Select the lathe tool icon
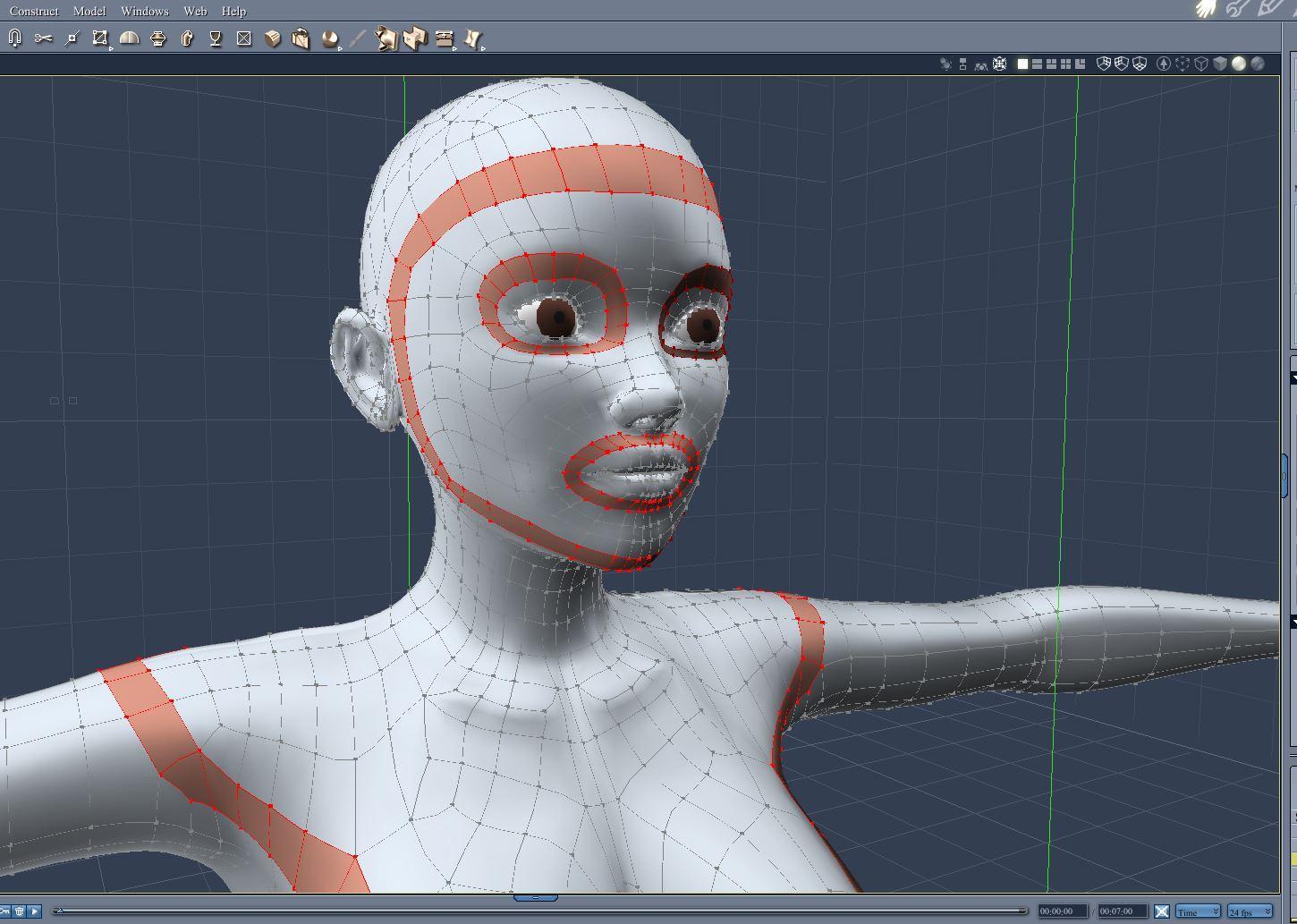The width and height of the screenshot is (1297, 924). tap(158, 38)
